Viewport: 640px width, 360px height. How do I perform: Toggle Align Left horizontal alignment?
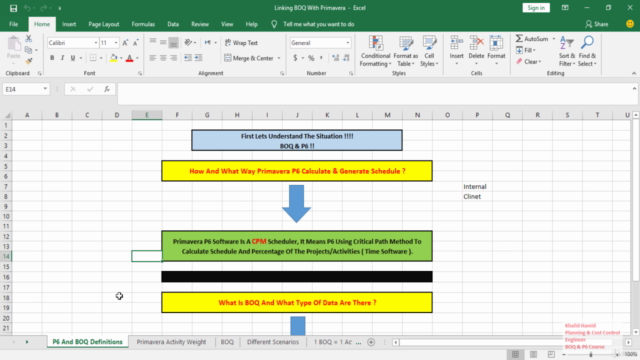153,58
